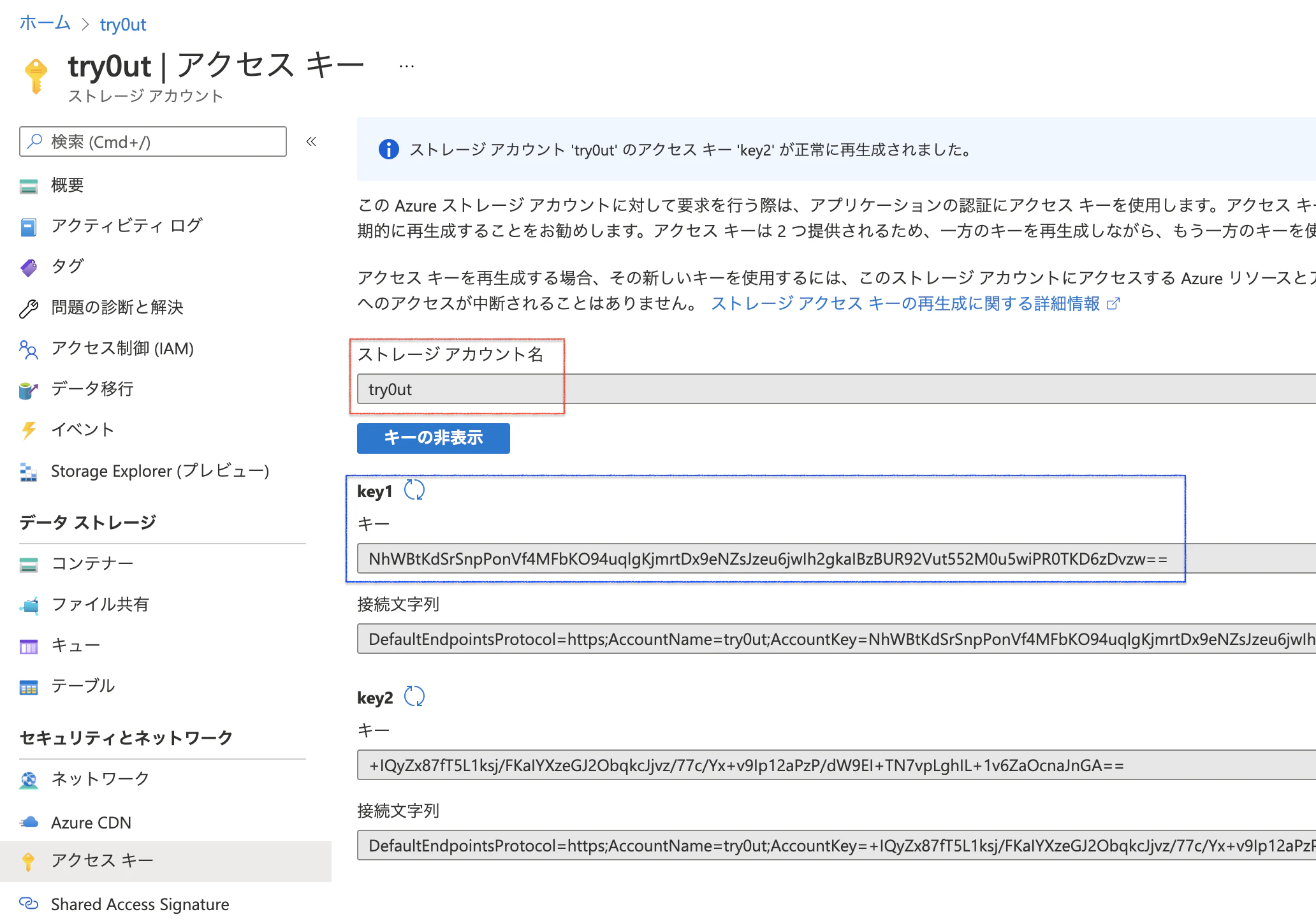
Task: Click the key1 接続文字列 field
Action: click(837, 639)
